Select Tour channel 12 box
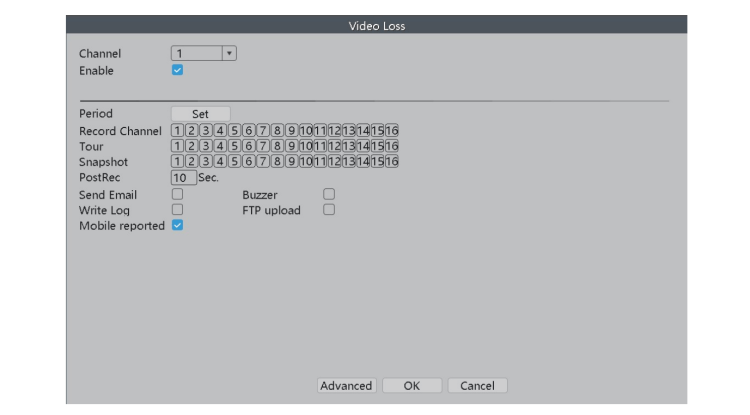750x415 pixels. [335, 146]
